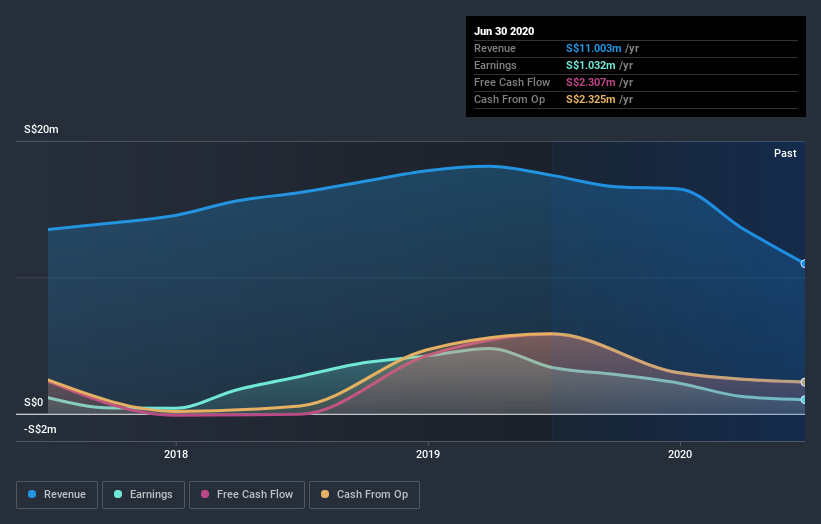
Task: Select the Earnings endpoint marker on the chart
Action: (804, 399)
